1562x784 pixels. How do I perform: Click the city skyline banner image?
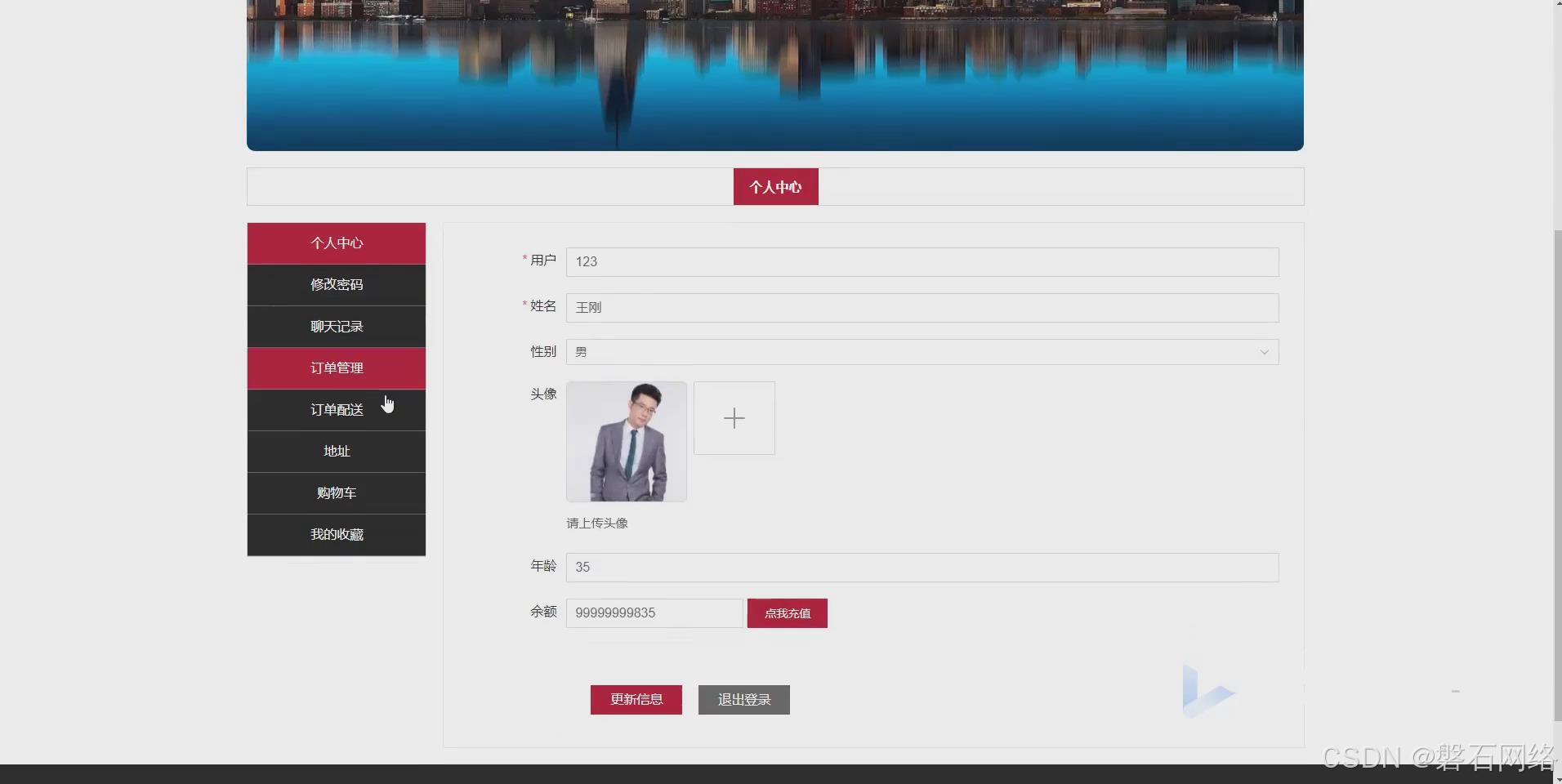coord(775,75)
